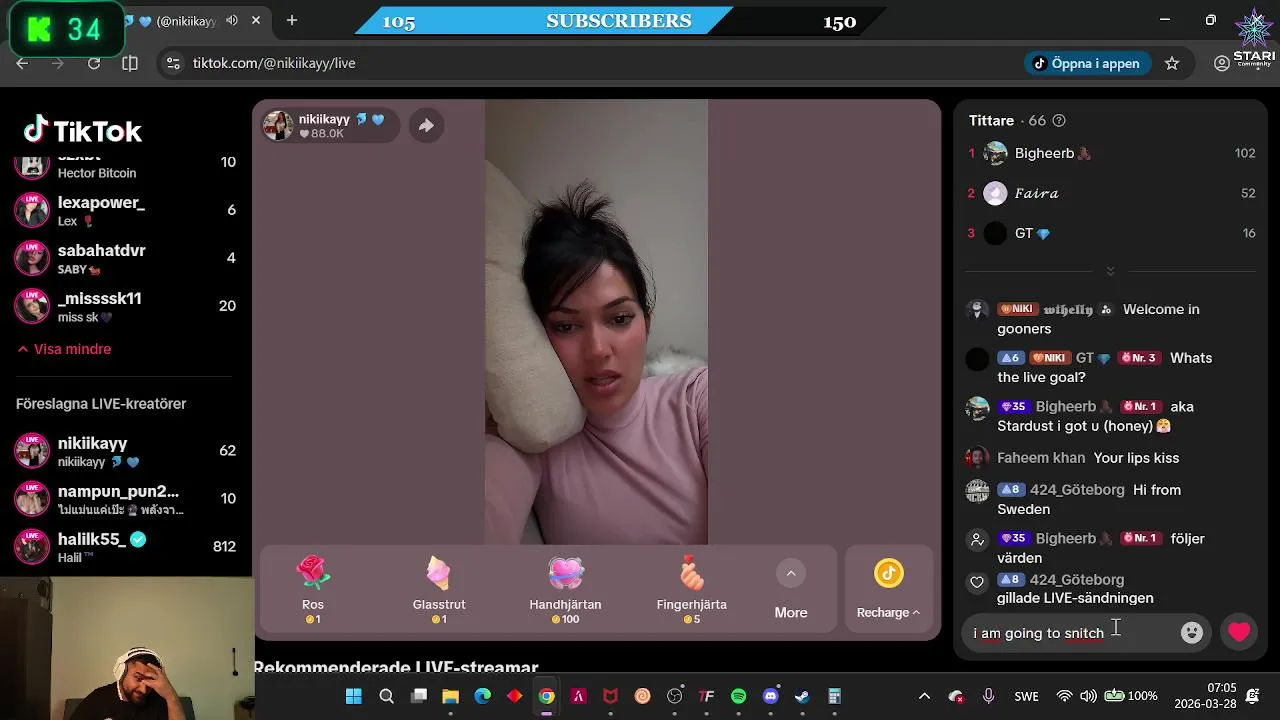Click Faheem khan chat username

(x=1041, y=458)
